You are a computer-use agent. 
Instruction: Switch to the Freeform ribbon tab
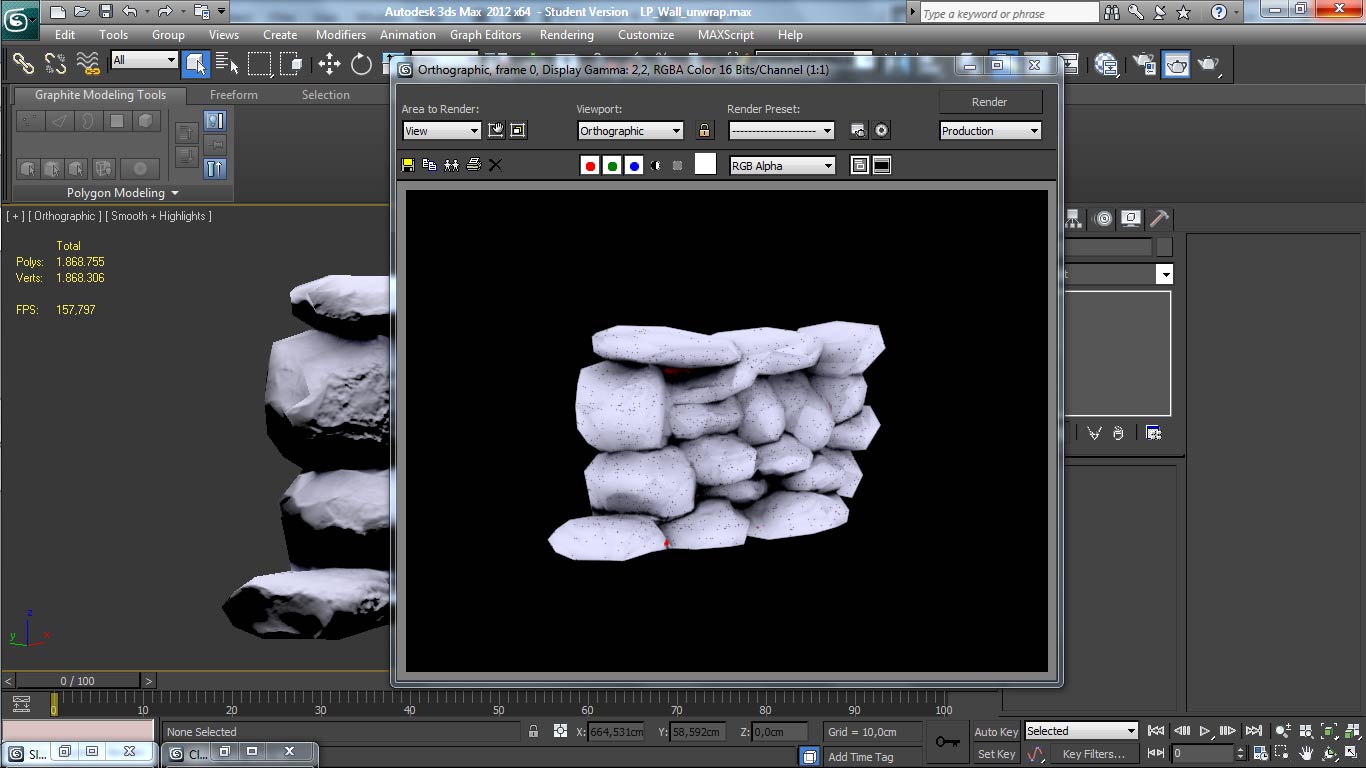pyautogui.click(x=233, y=95)
